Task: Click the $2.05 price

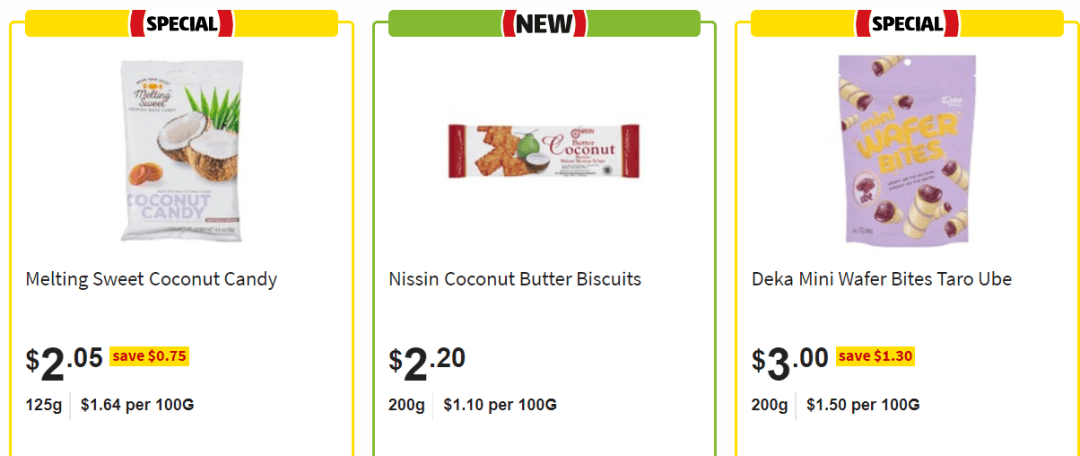Action: [65, 364]
